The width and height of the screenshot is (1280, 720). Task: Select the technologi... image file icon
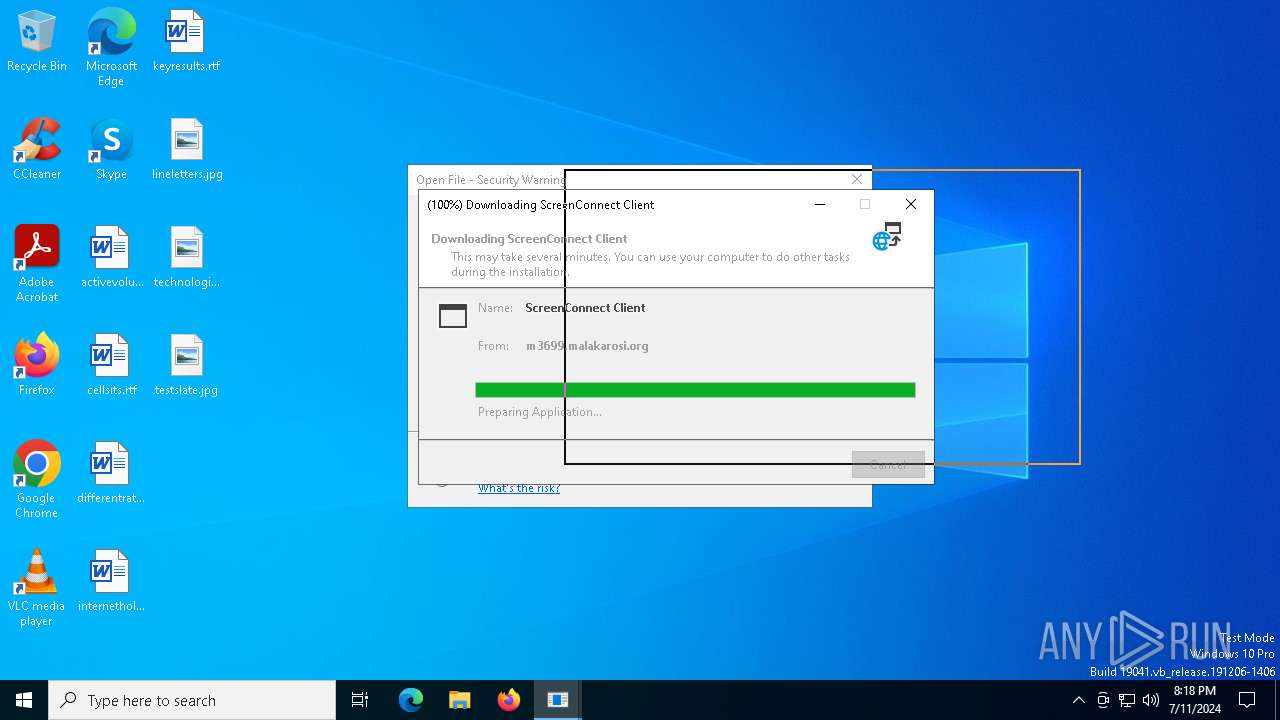pos(186,258)
